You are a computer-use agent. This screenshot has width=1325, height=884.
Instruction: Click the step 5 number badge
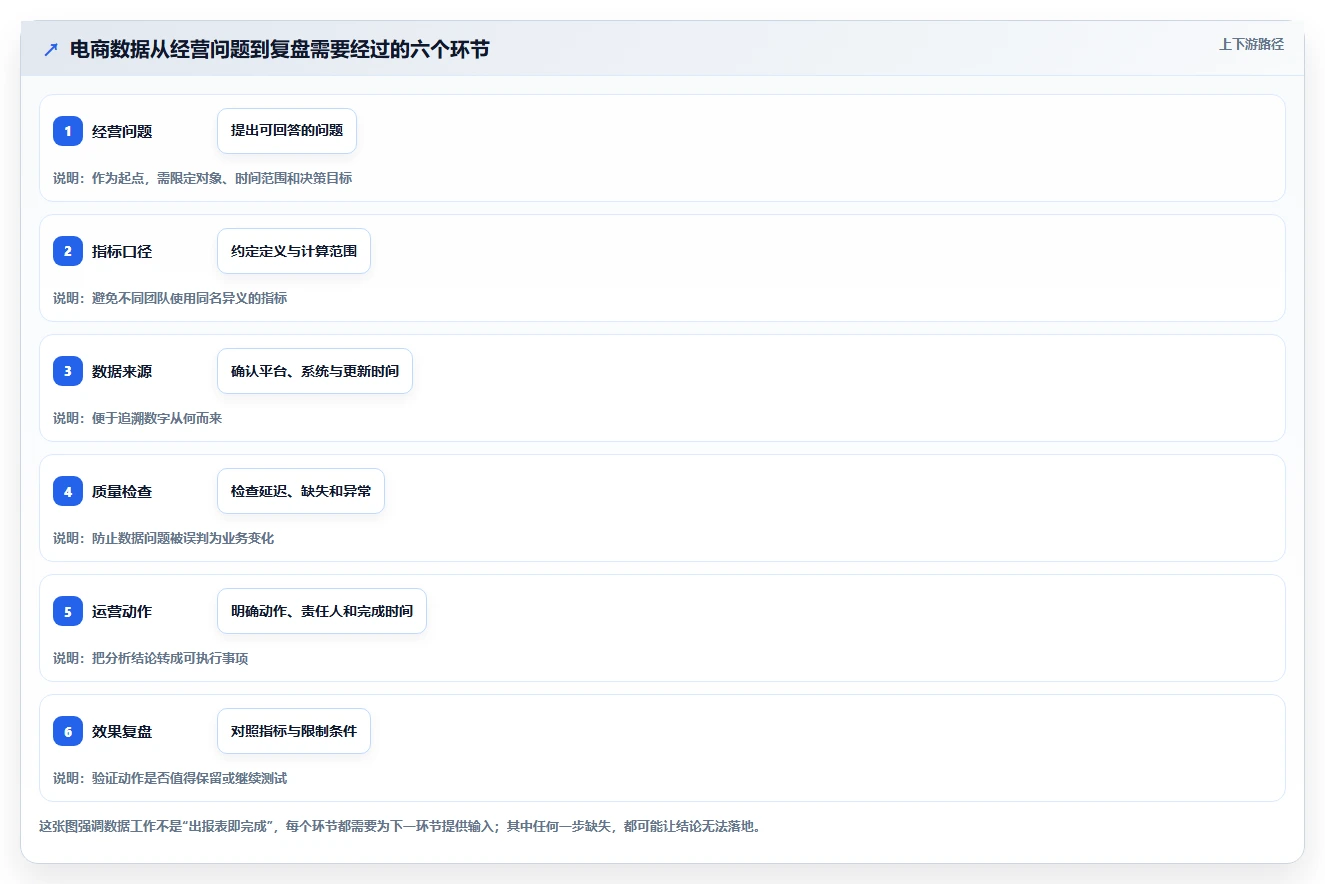click(x=68, y=611)
